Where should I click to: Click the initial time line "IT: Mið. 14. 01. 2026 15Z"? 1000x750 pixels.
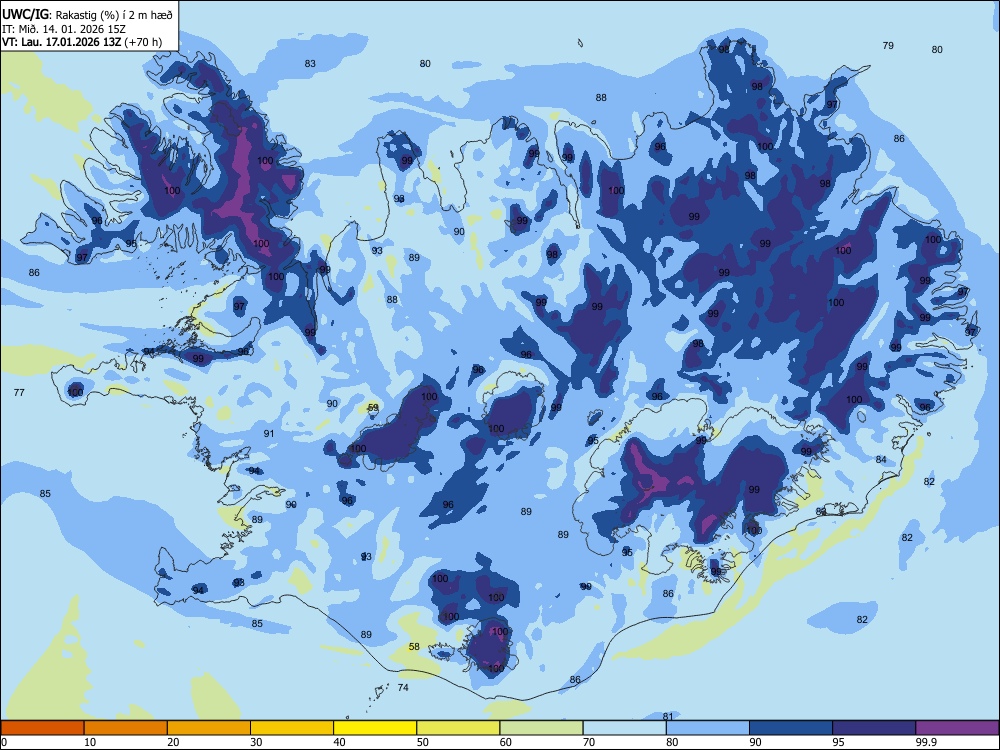click(64, 29)
